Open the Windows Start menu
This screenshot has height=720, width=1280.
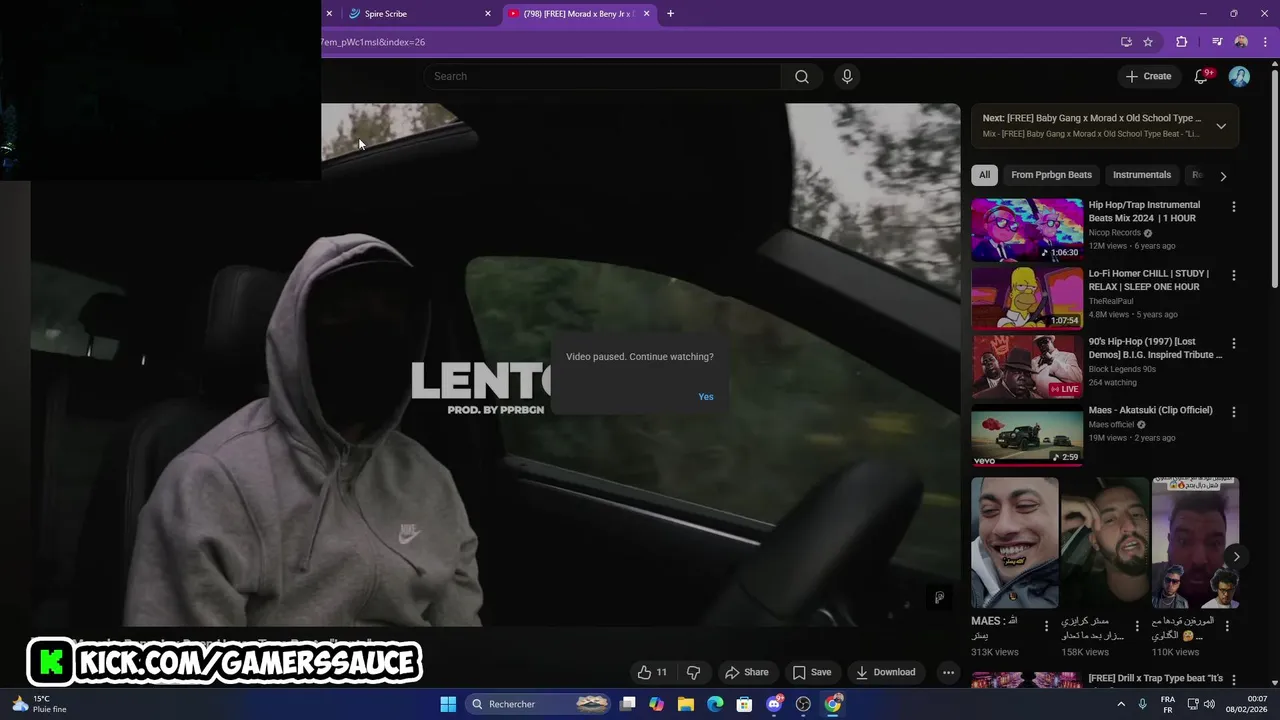[448, 704]
